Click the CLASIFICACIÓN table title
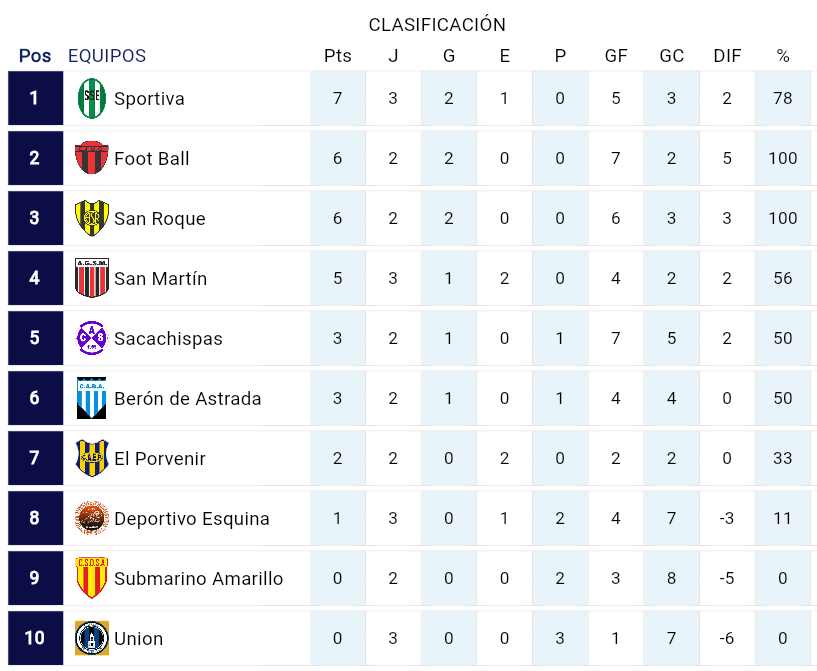 point(437,24)
